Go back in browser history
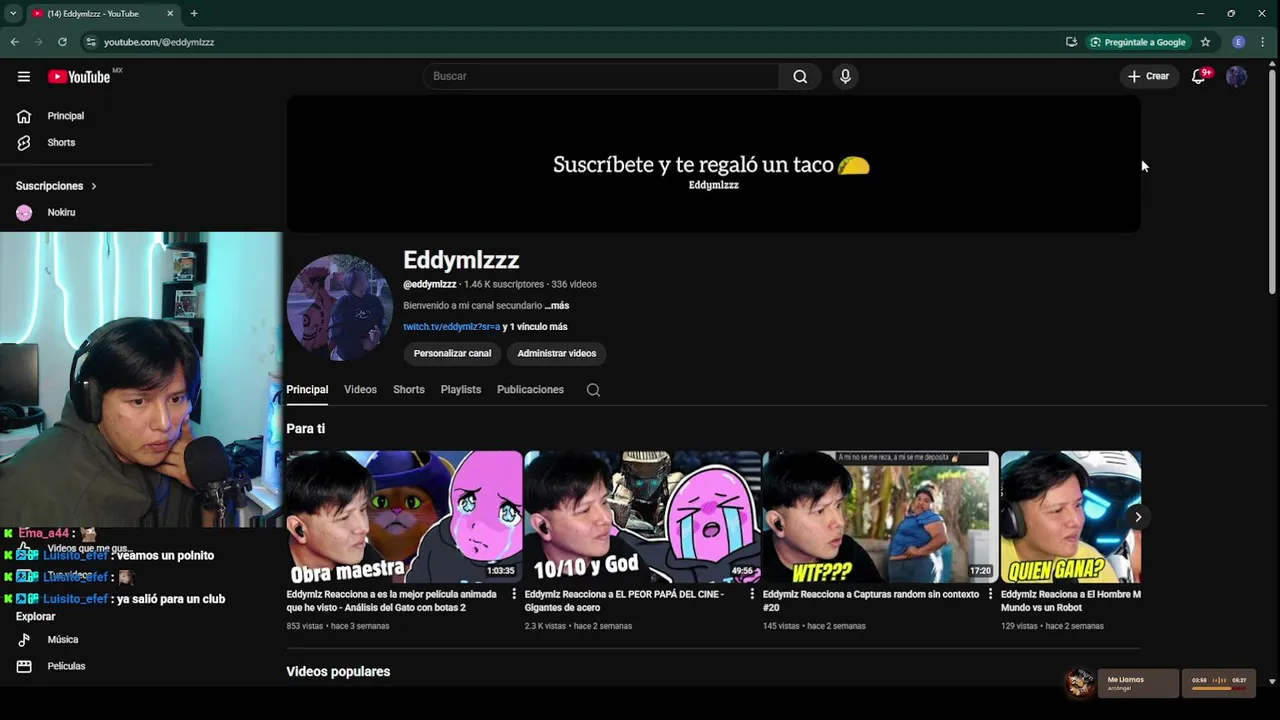The height and width of the screenshot is (720, 1280). tap(14, 42)
